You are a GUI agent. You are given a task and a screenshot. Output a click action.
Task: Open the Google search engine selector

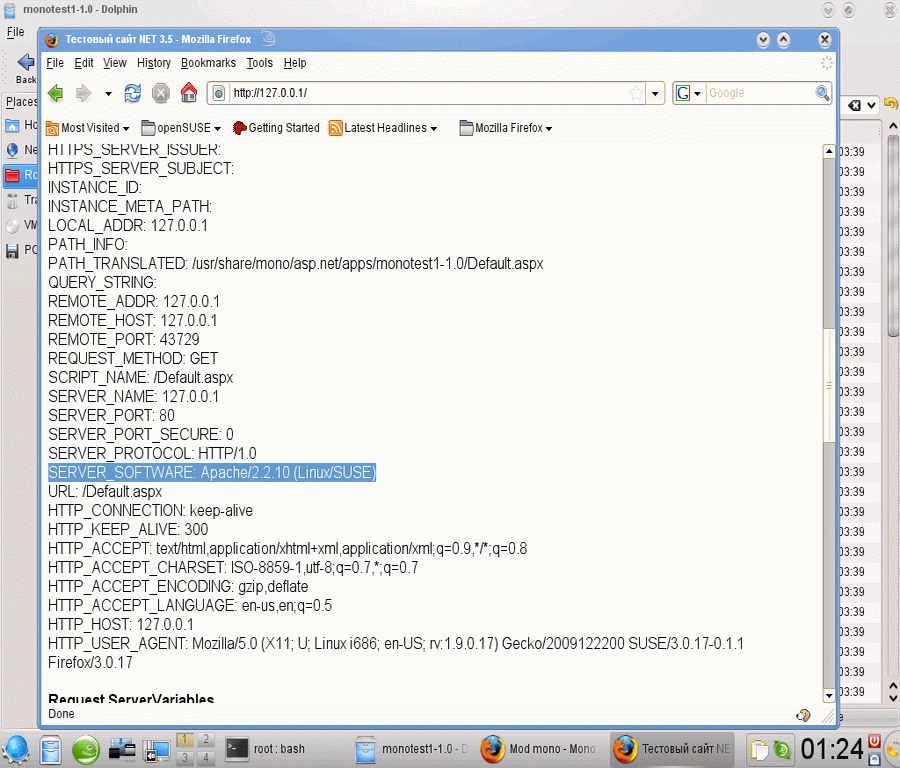pyautogui.click(x=689, y=93)
